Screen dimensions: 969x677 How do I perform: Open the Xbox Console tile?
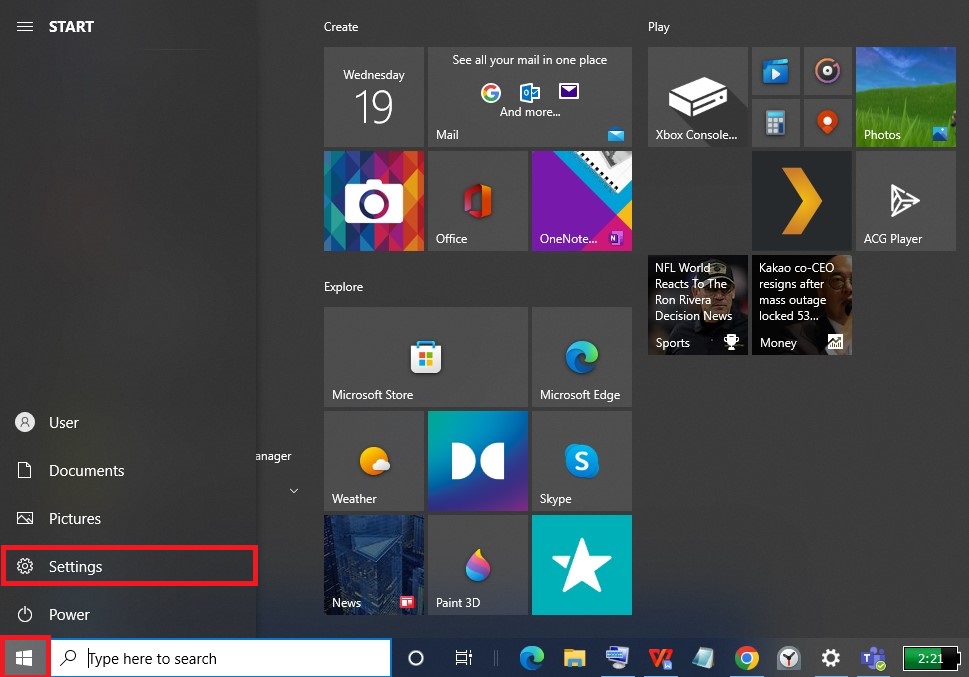(698, 97)
